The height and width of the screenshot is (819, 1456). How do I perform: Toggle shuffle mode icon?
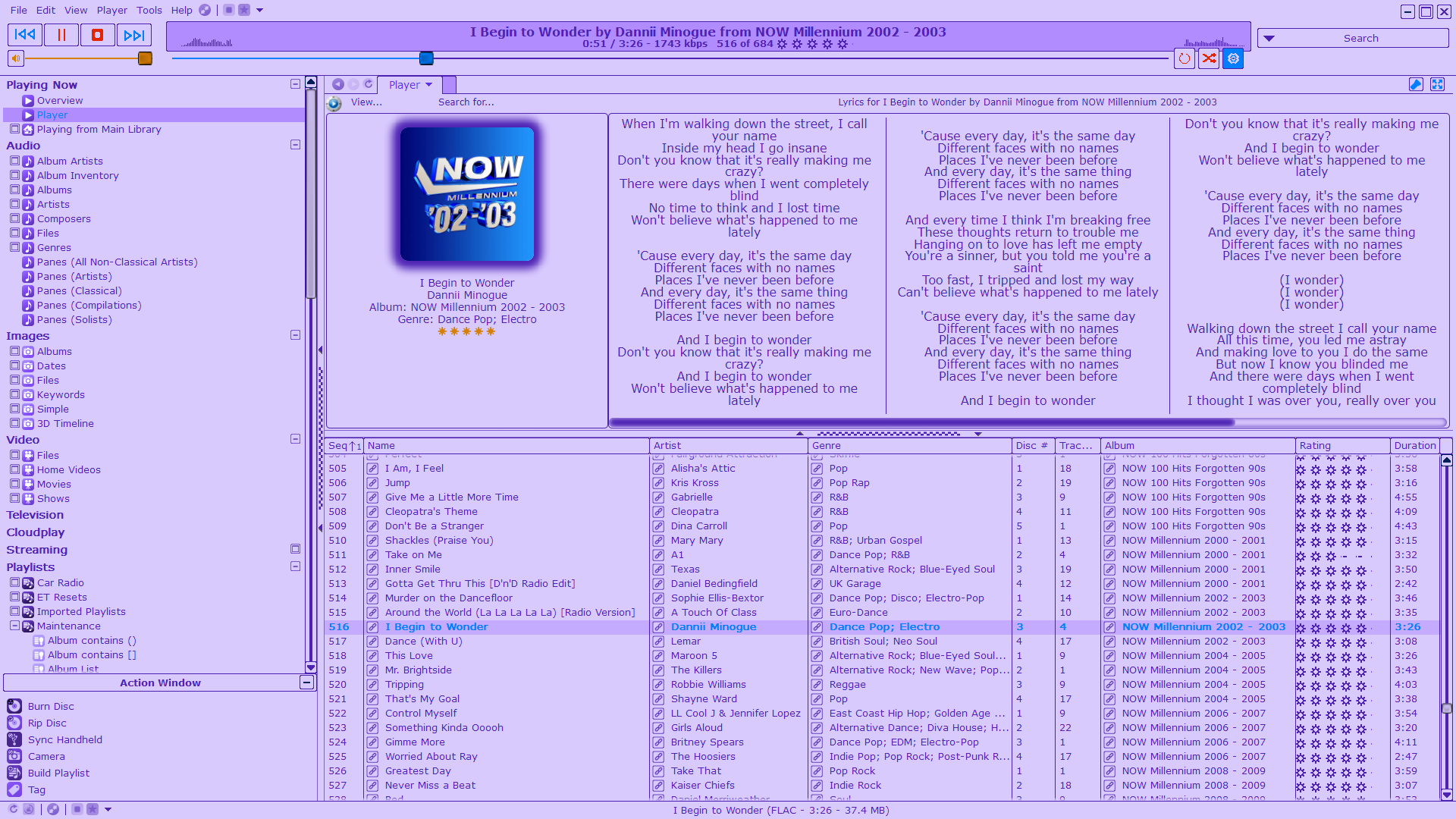tap(1209, 58)
